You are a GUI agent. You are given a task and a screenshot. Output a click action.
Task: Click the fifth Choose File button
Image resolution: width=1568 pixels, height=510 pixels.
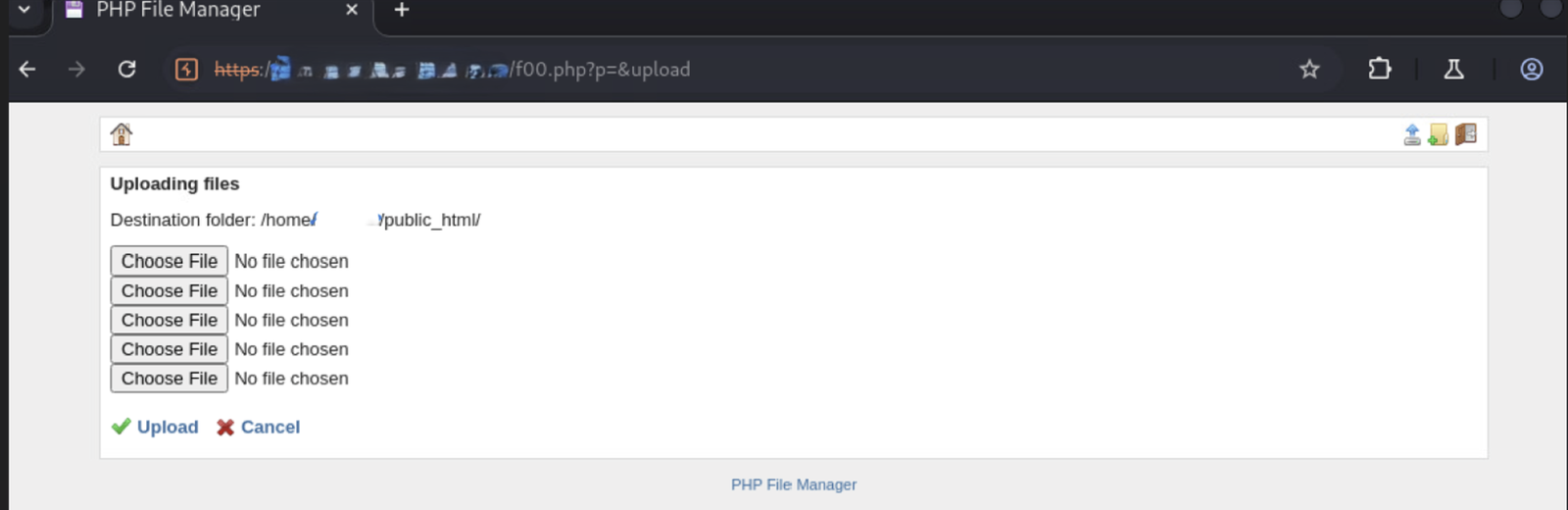click(170, 379)
